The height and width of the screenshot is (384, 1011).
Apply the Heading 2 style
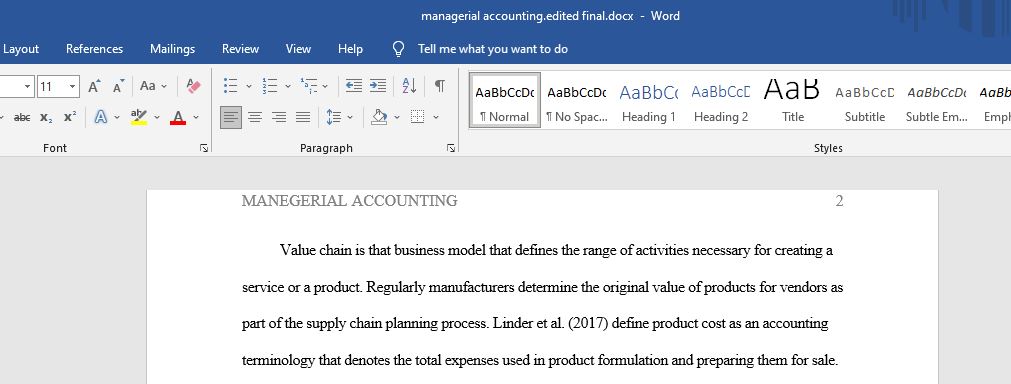point(721,100)
